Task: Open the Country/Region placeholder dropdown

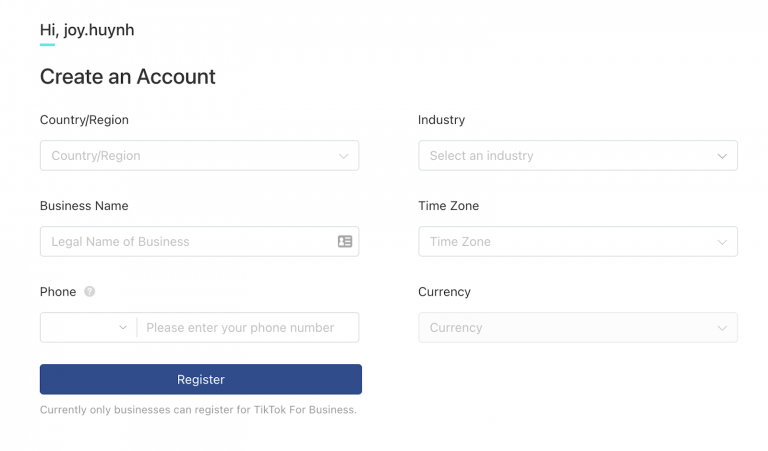Action: pos(190,156)
